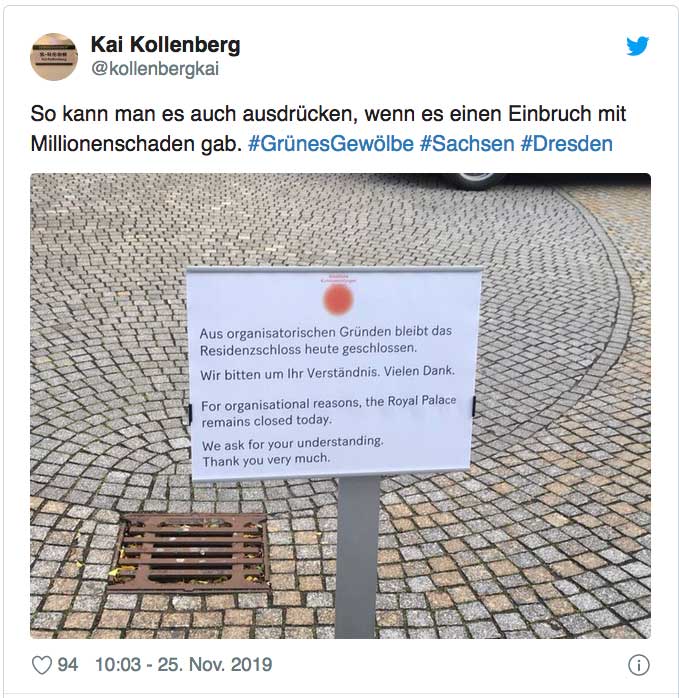Select the #Dresden hashtag

coord(567,144)
